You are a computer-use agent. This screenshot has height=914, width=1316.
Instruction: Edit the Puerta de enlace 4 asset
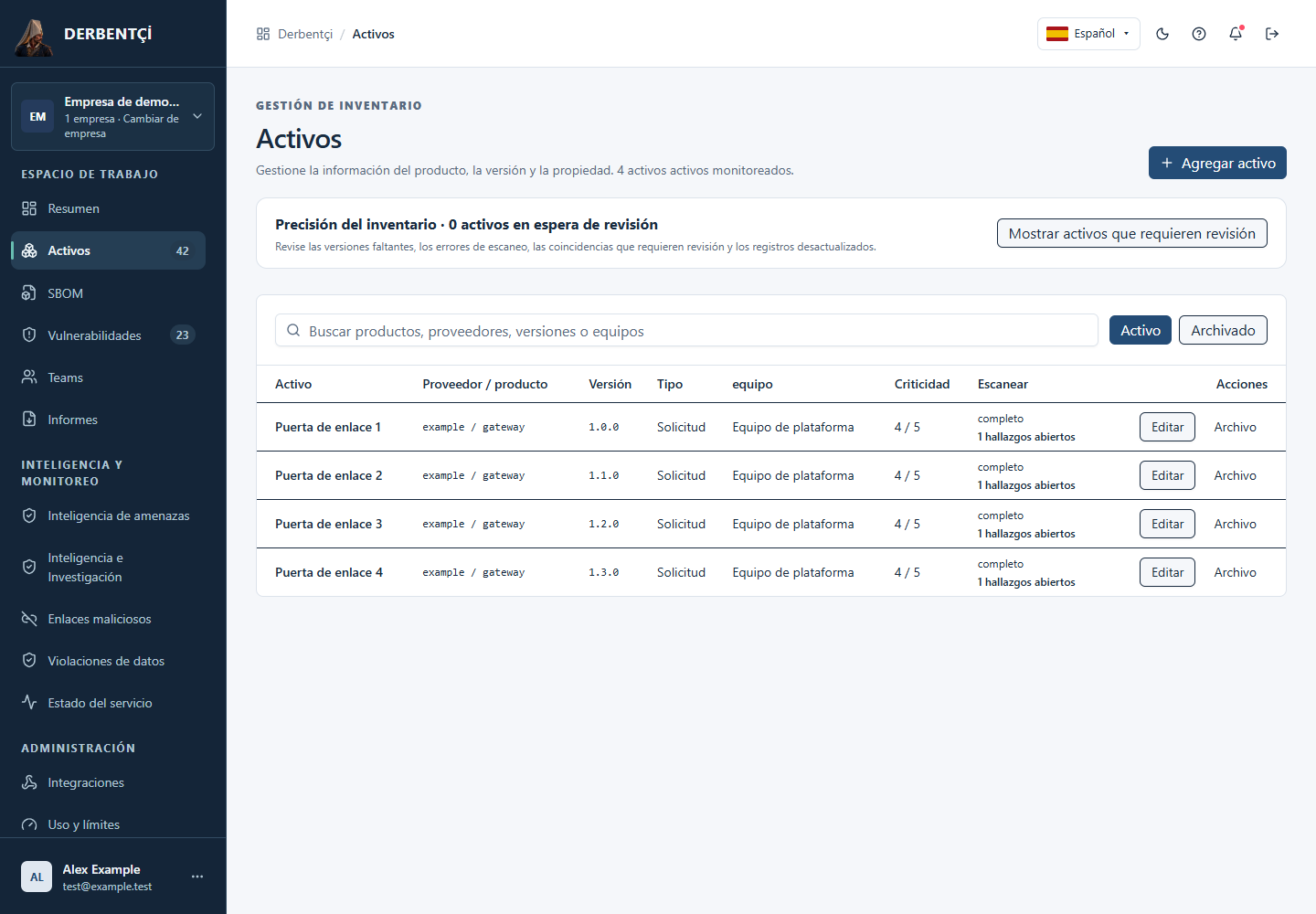click(1167, 572)
